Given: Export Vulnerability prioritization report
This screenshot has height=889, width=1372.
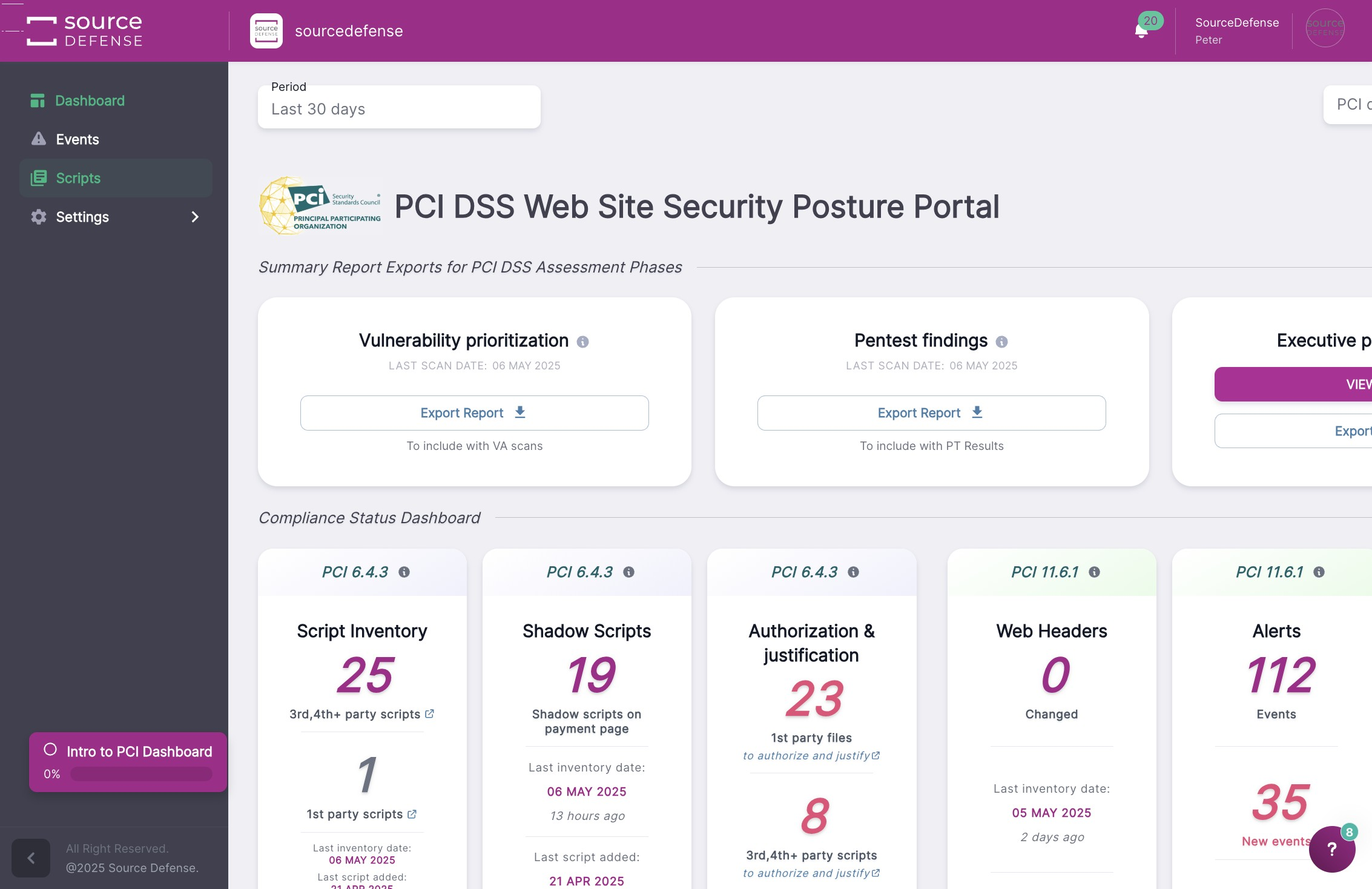Looking at the screenshot, I should pyautogui.click(x=474, y=413).
